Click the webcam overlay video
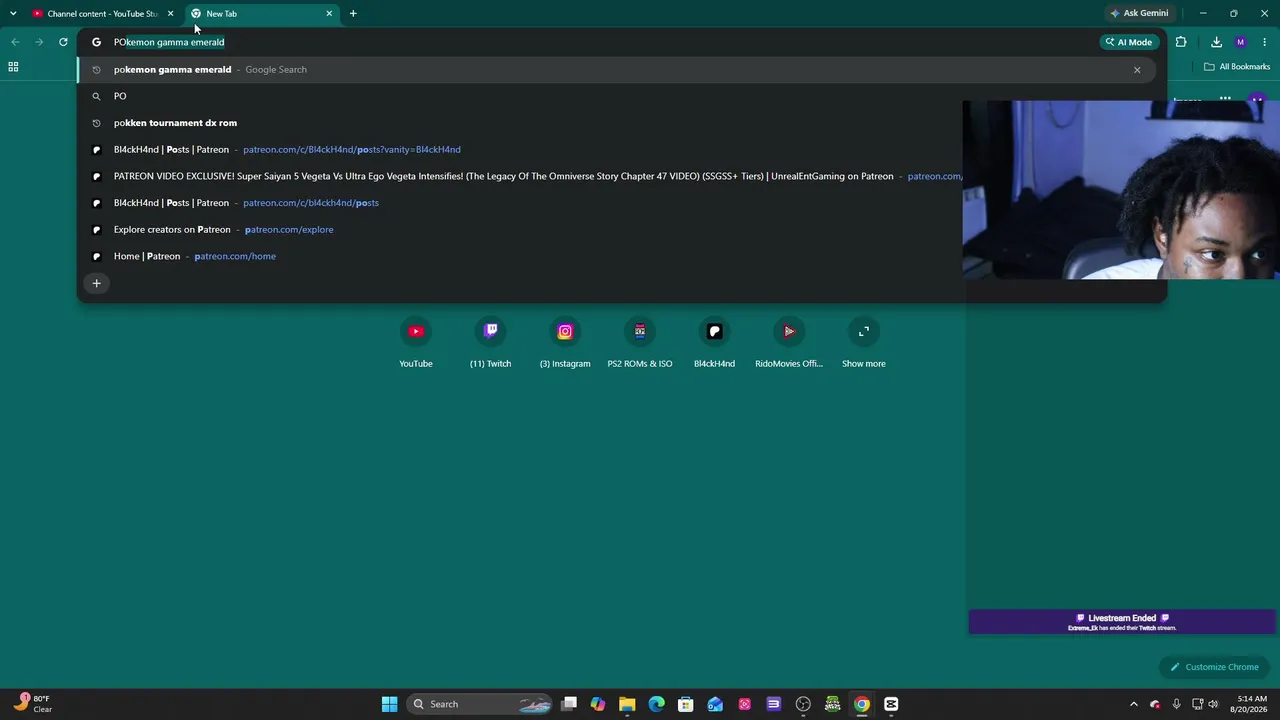 pos(1121,190)
